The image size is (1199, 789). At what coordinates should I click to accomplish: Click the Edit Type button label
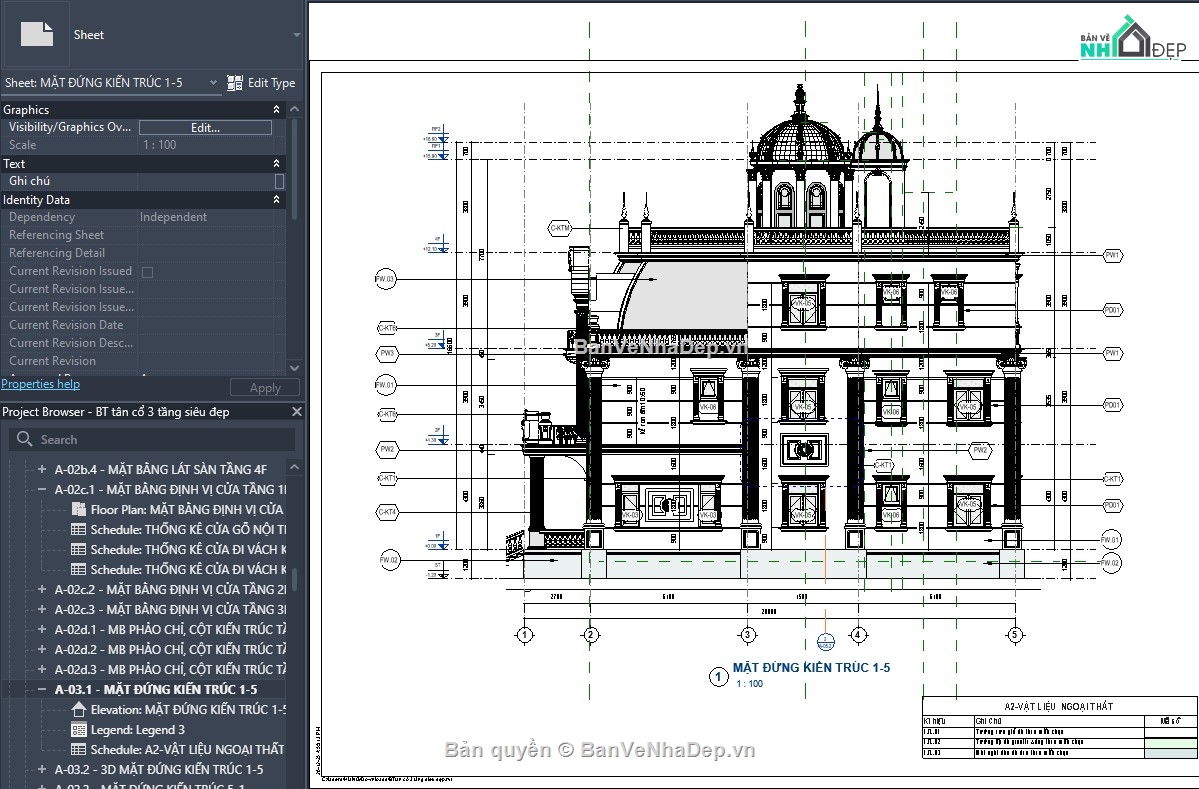pos(271,83)
